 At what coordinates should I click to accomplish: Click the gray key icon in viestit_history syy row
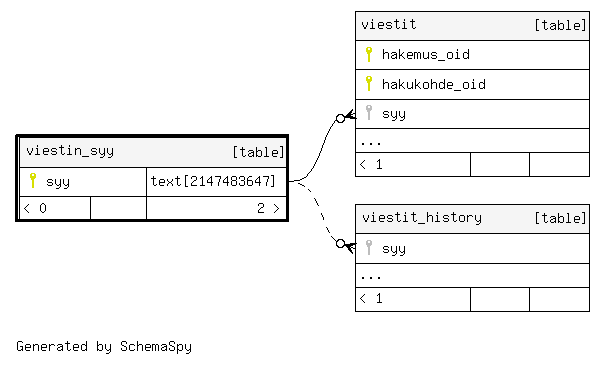(x=369, y=248)
